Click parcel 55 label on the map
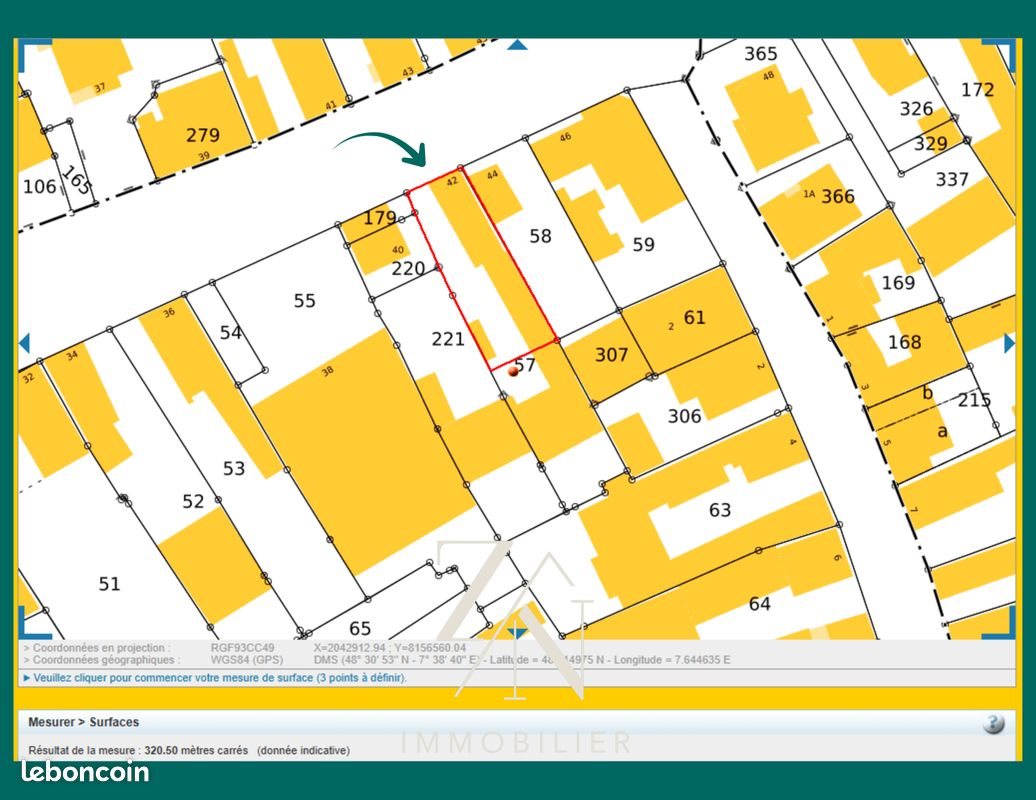 pyautogui.click(x=305, y=300)
